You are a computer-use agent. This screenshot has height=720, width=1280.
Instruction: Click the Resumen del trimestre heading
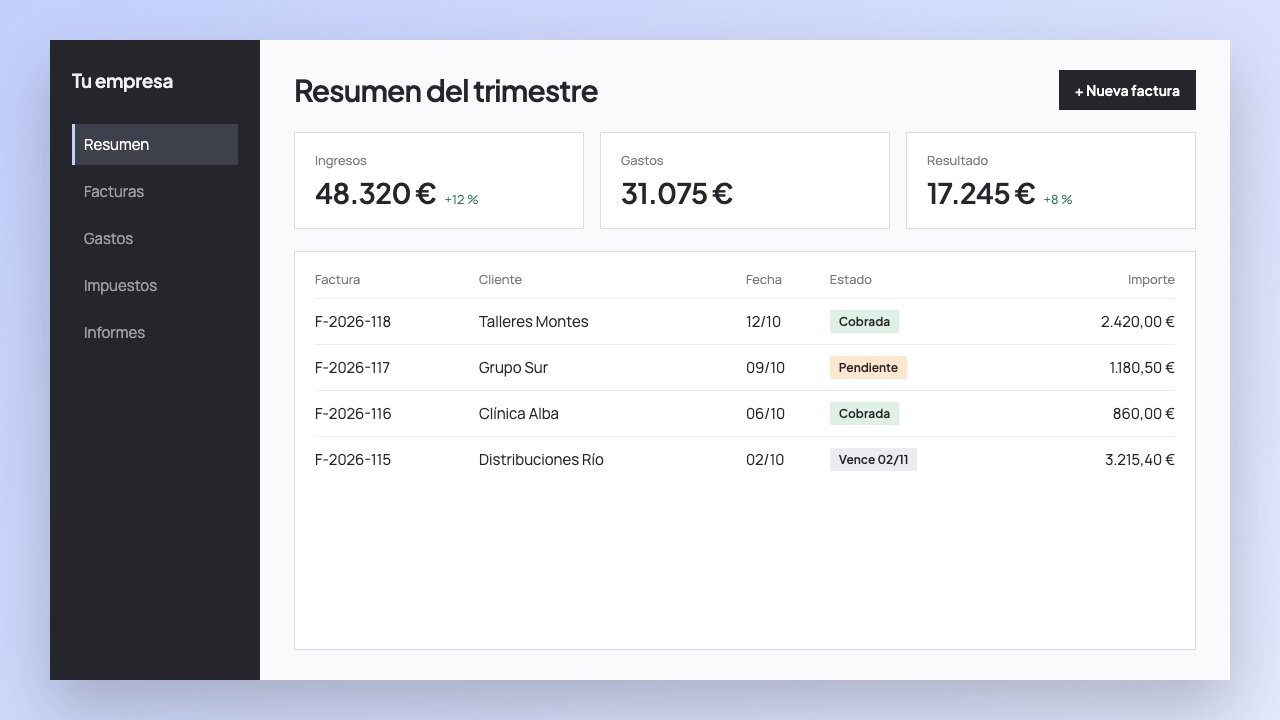point(446,91)
